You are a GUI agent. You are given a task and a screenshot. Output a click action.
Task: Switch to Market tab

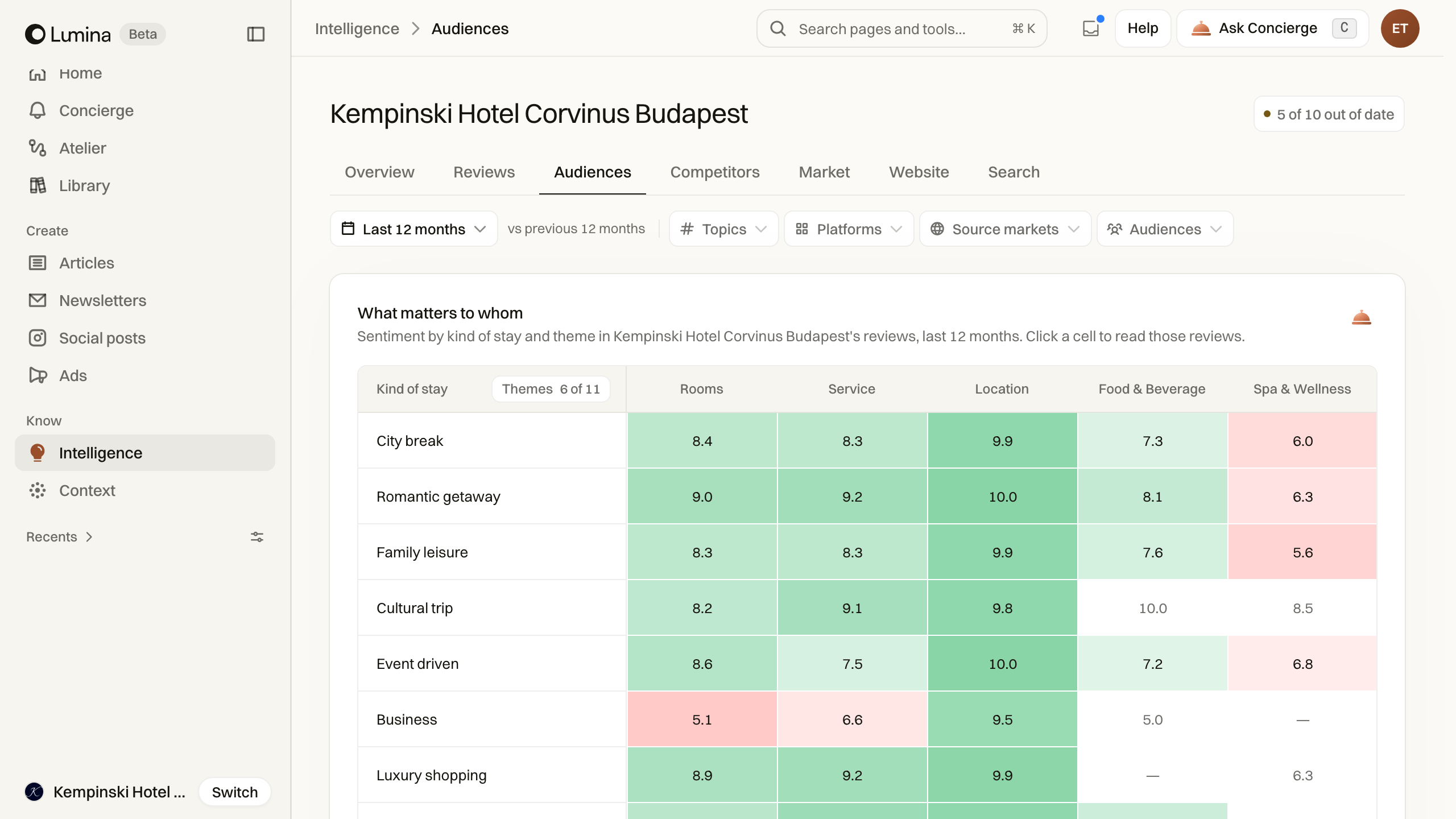pos(824,172)
